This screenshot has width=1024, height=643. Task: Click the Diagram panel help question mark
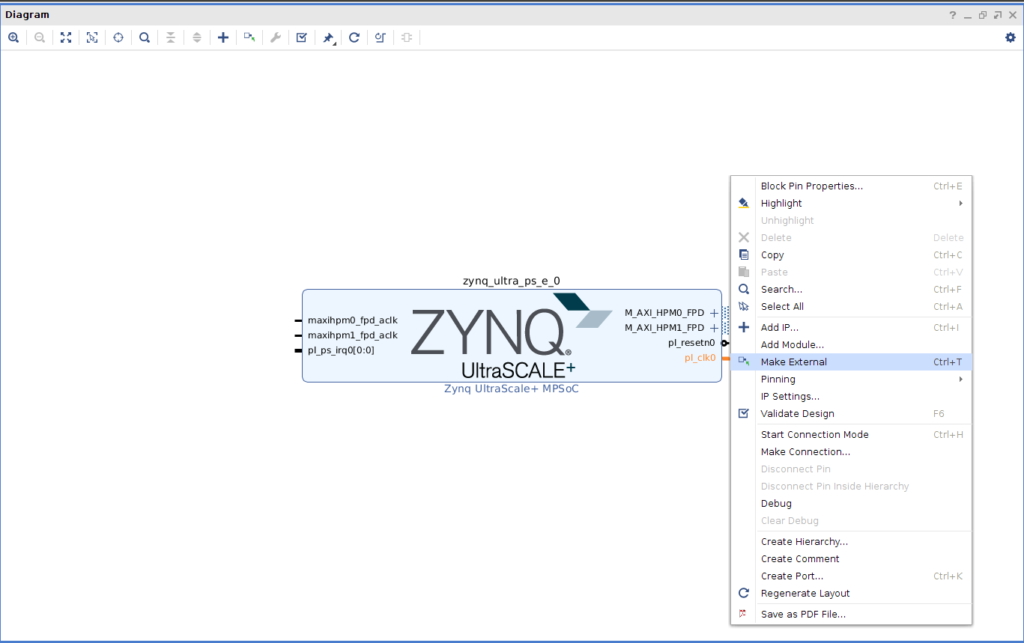952,15
